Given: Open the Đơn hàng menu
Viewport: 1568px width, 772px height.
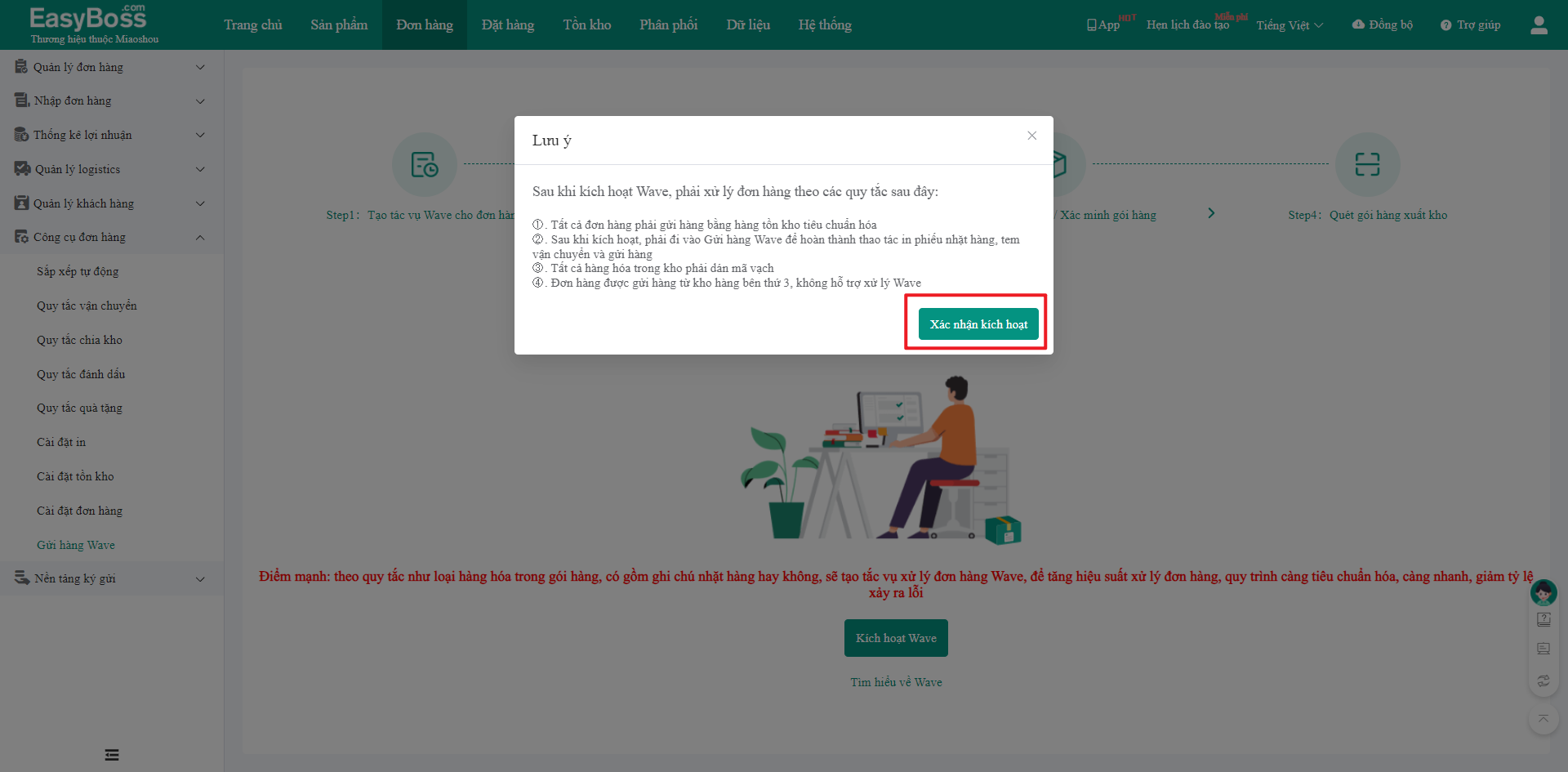Looking at the screenshot, I should pyautogui.click(x=425, y=25).
